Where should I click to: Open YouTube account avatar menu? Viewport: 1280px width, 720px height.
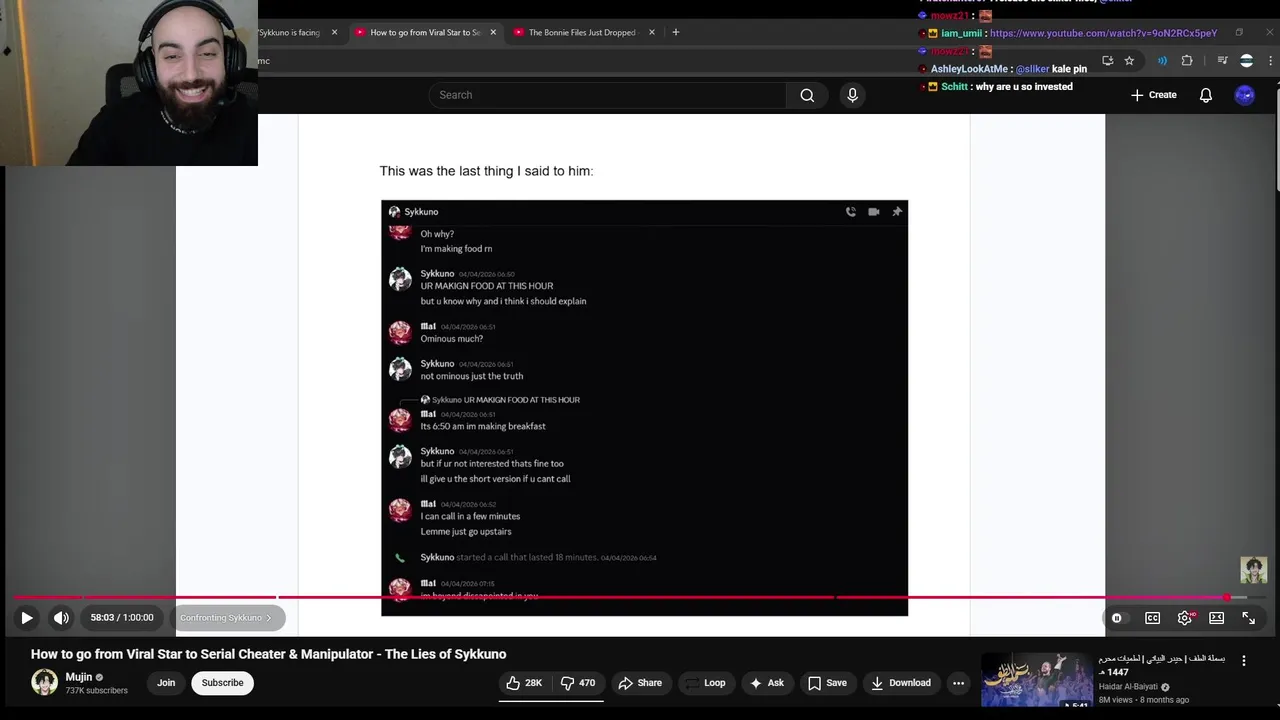pos(1244,95)
